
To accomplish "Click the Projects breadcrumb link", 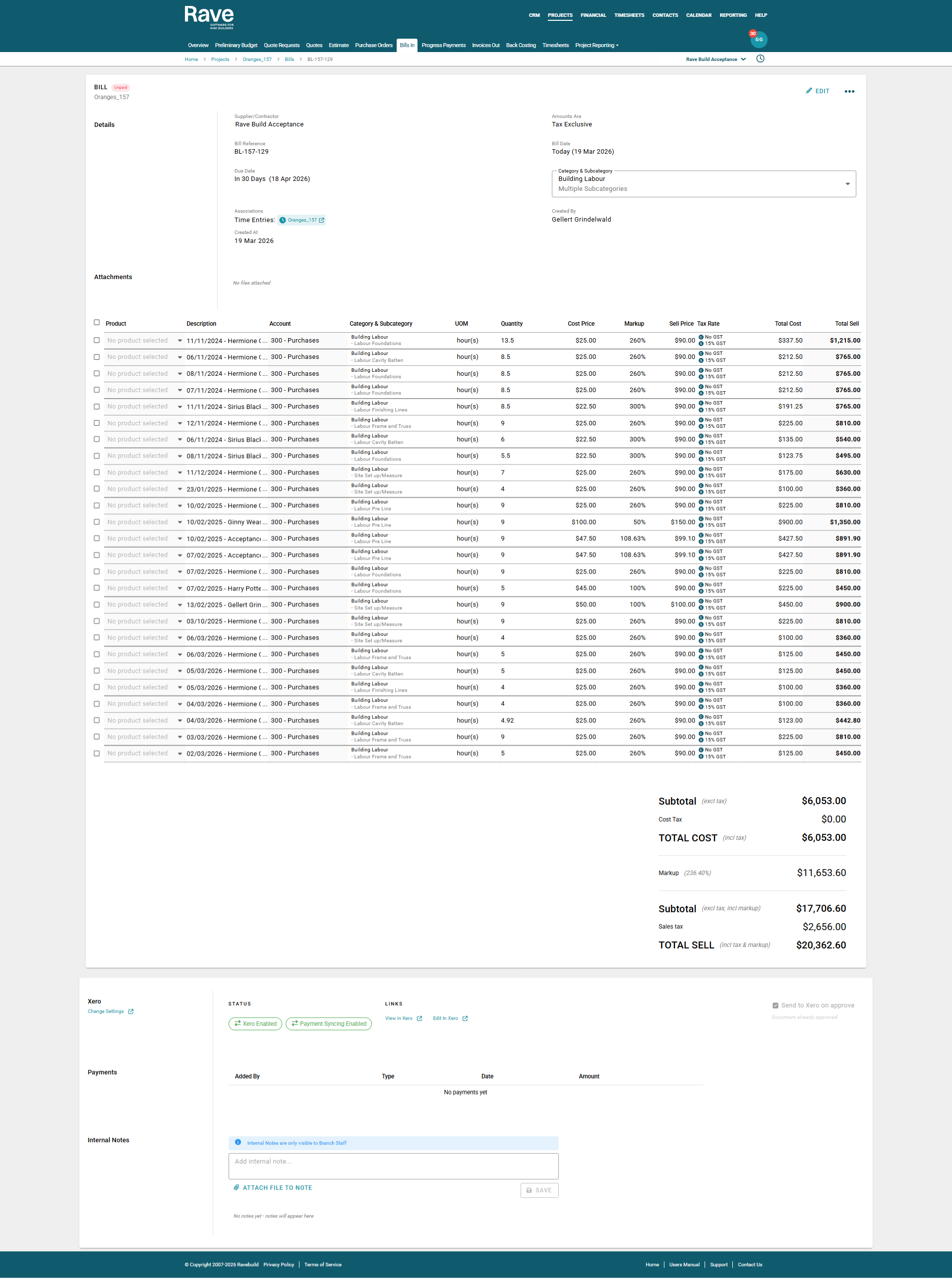I will (220, 59).
